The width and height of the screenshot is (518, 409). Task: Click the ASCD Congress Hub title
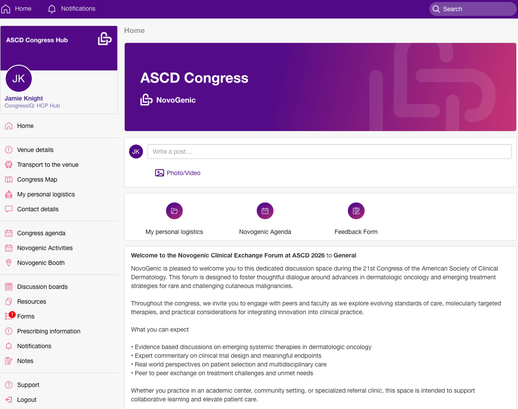37,40
